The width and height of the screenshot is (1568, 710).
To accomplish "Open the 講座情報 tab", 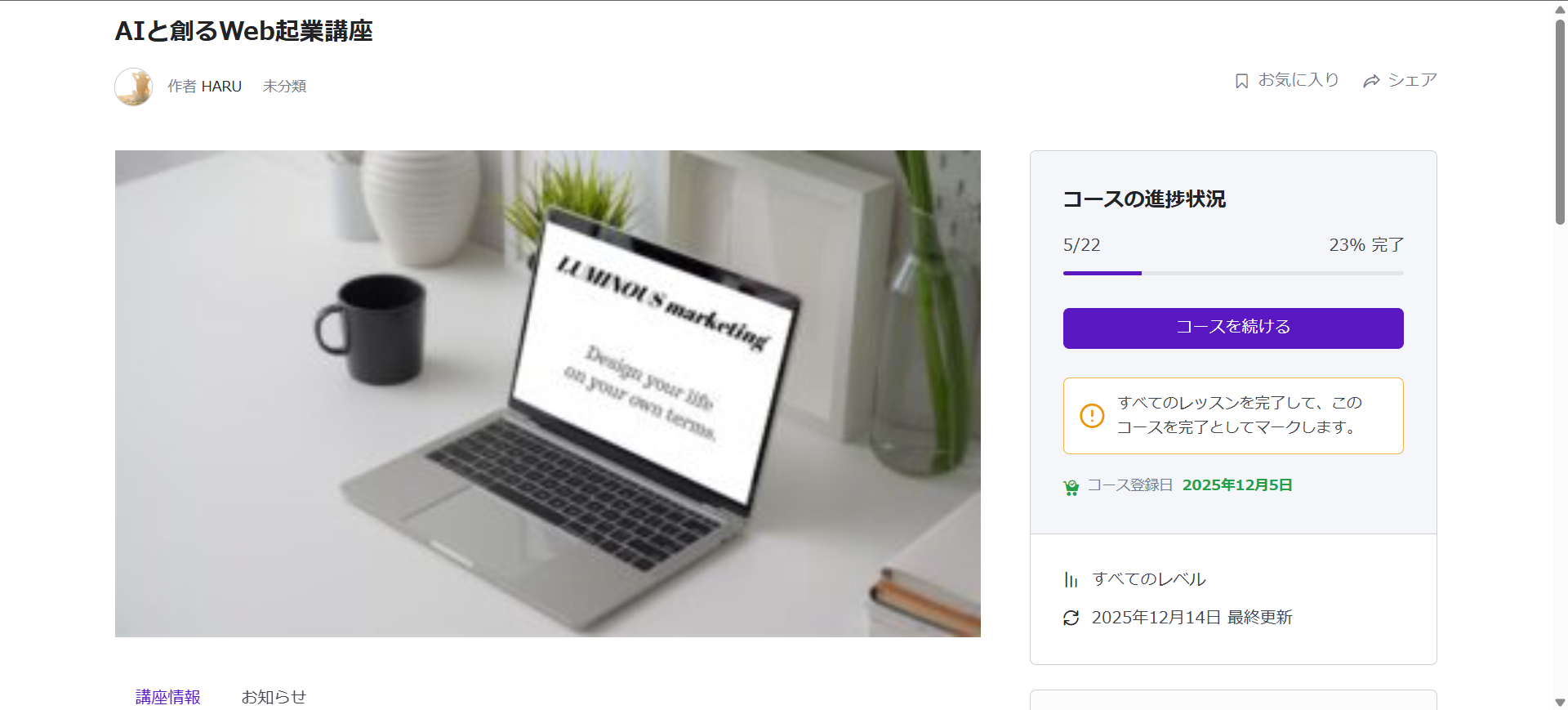I will click(x=168, y=697).
